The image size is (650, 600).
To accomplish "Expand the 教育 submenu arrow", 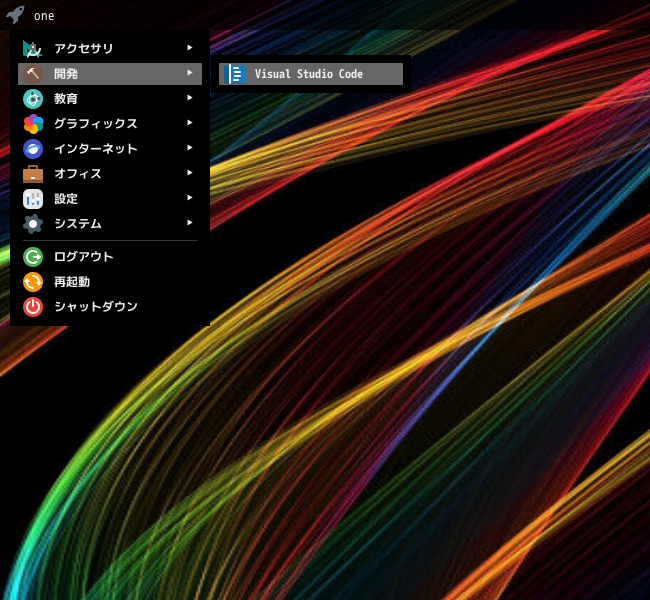I will tap(189, 97).
